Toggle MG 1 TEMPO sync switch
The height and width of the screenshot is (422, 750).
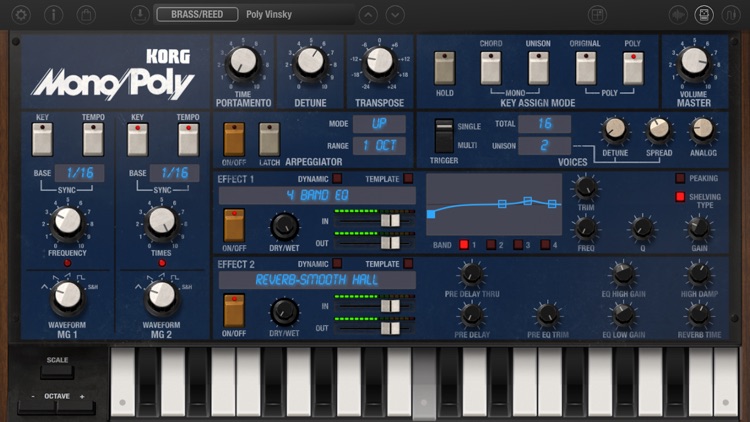(x=93, y=139)
